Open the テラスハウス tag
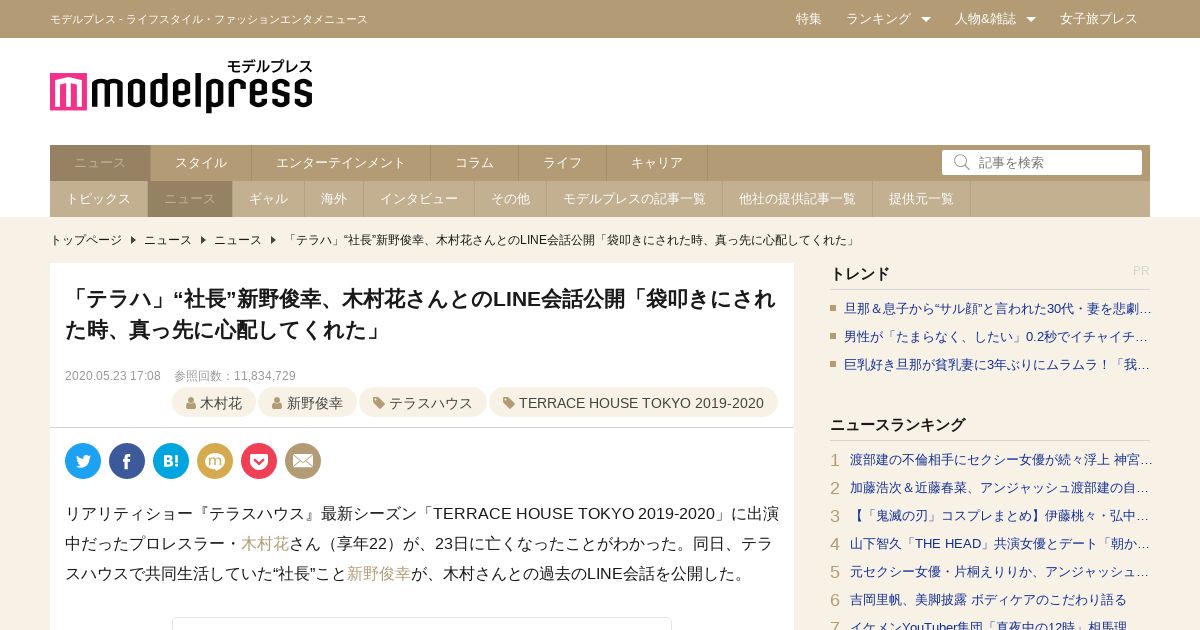This screenshot has width=1200, height=630. tap(423, 403)
